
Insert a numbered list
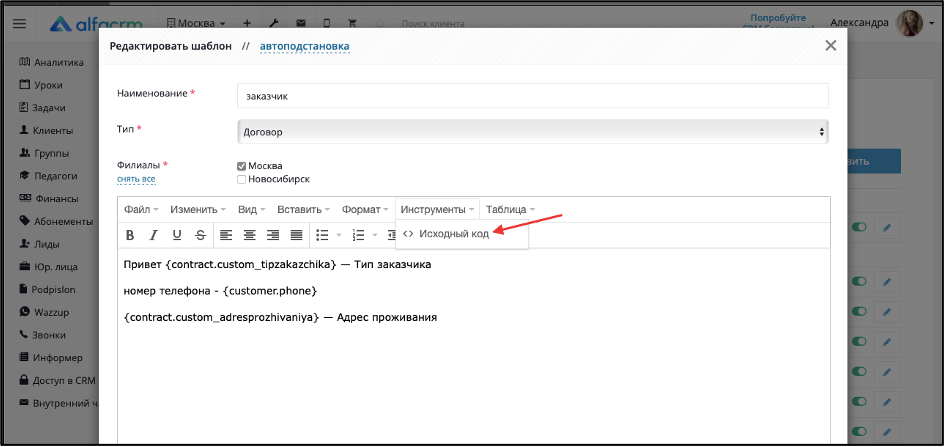(x=359, y=236)
